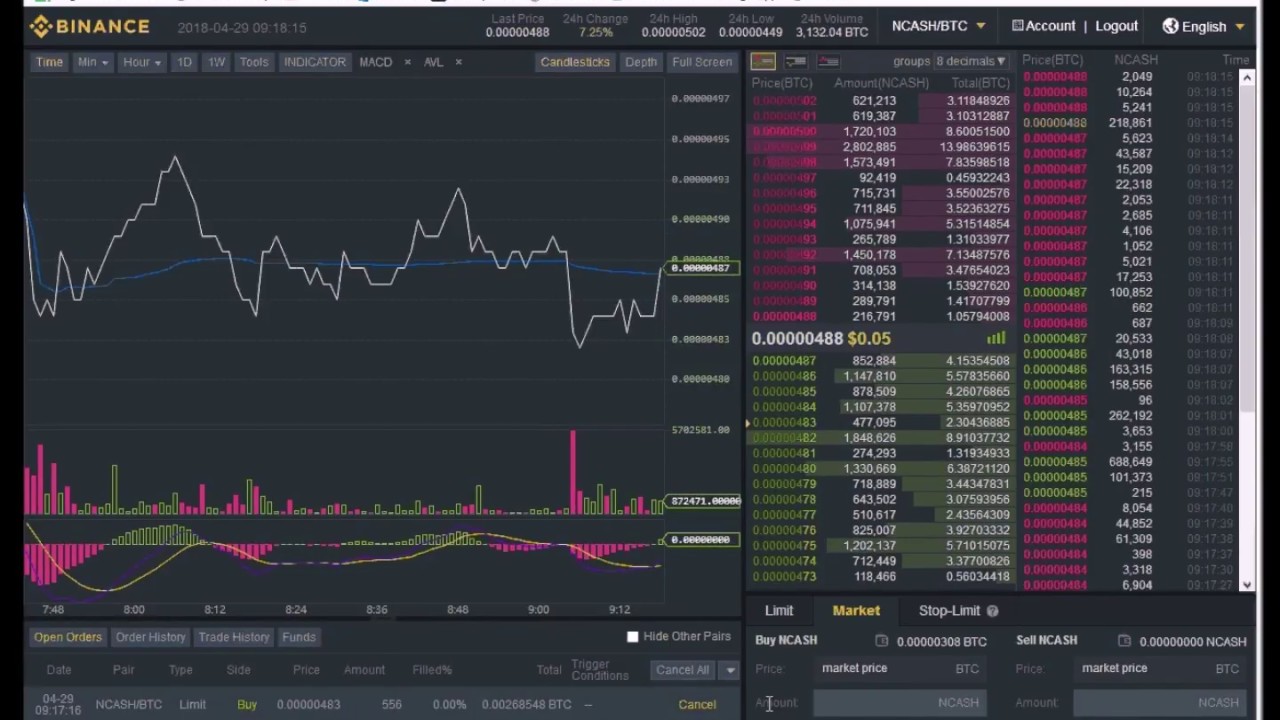This screenshot has height=720, width=1280.
Task: Click the 0.00000308 BTC balance
Action: click(941, 641)
